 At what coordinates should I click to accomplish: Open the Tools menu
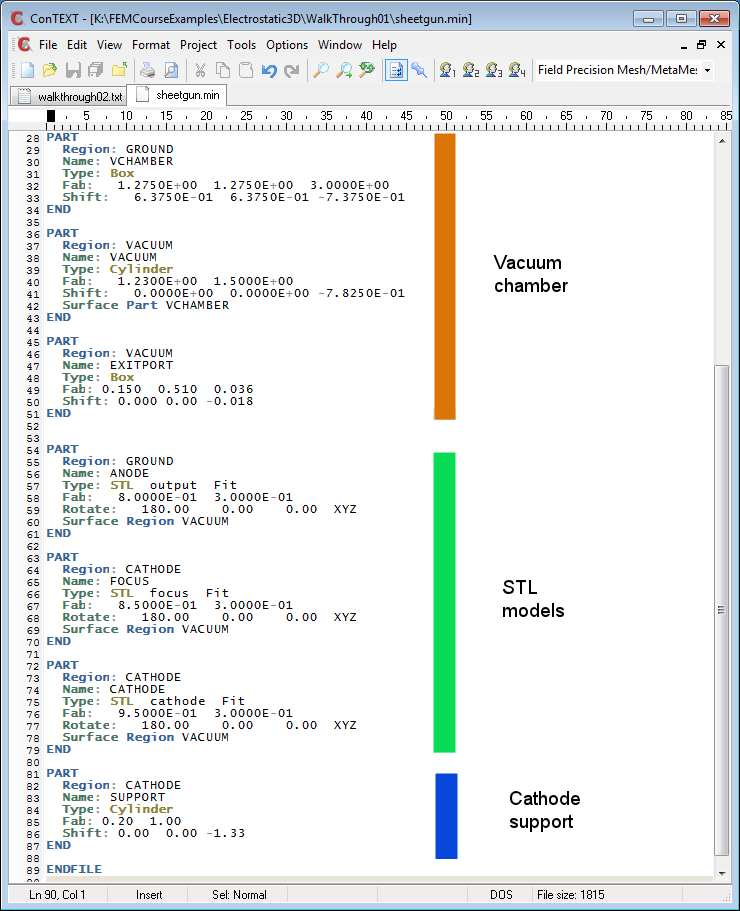pyautogui.click(x=241, y=45)
